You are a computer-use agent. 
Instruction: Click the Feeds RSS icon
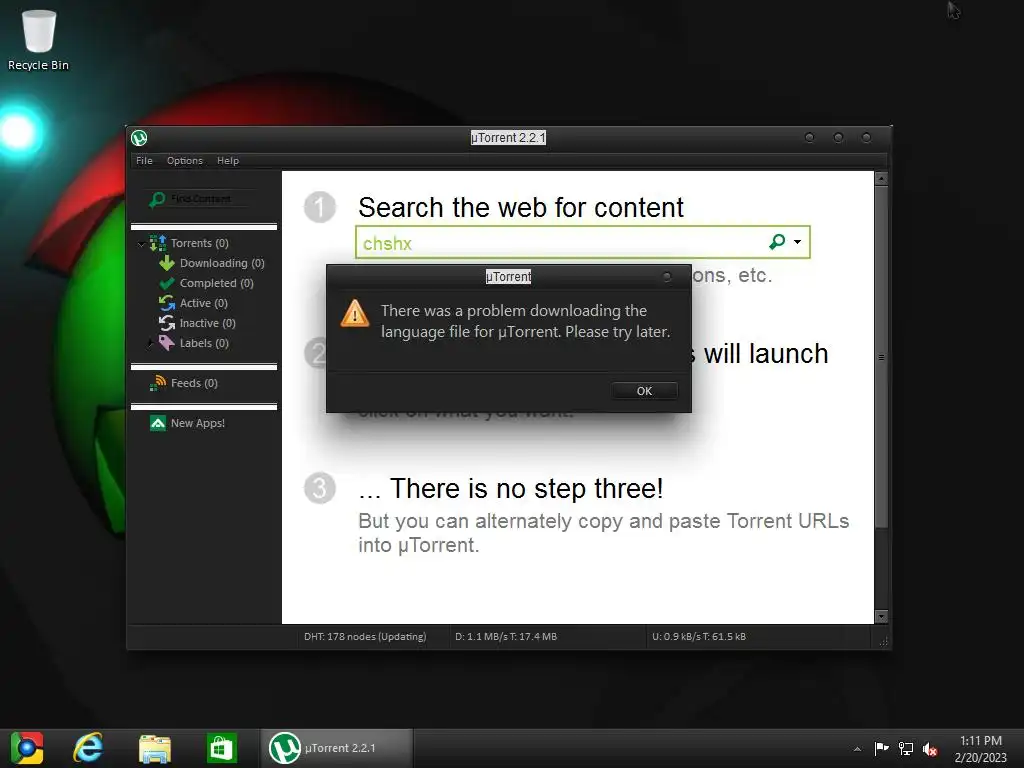(157, 383)
